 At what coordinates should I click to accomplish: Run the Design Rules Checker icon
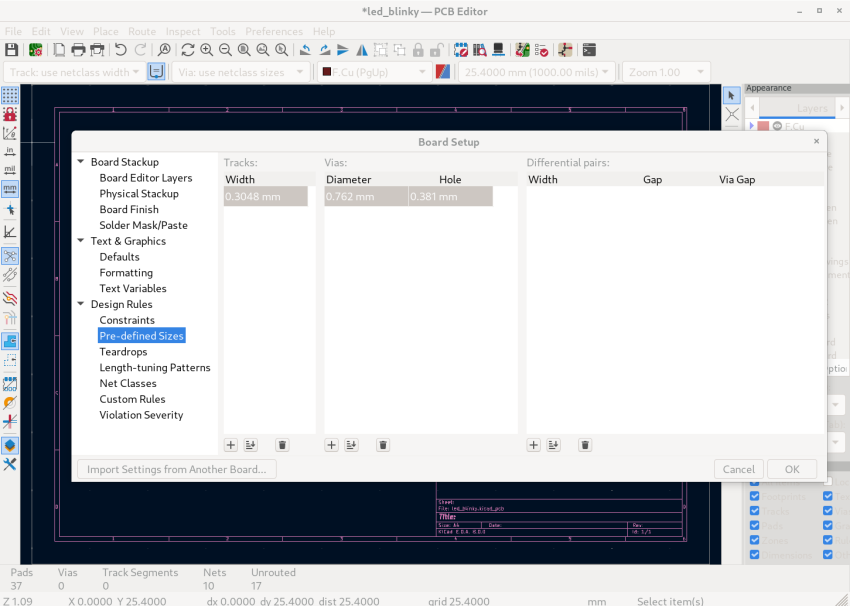pyautogui.click(x=542, y=51)
